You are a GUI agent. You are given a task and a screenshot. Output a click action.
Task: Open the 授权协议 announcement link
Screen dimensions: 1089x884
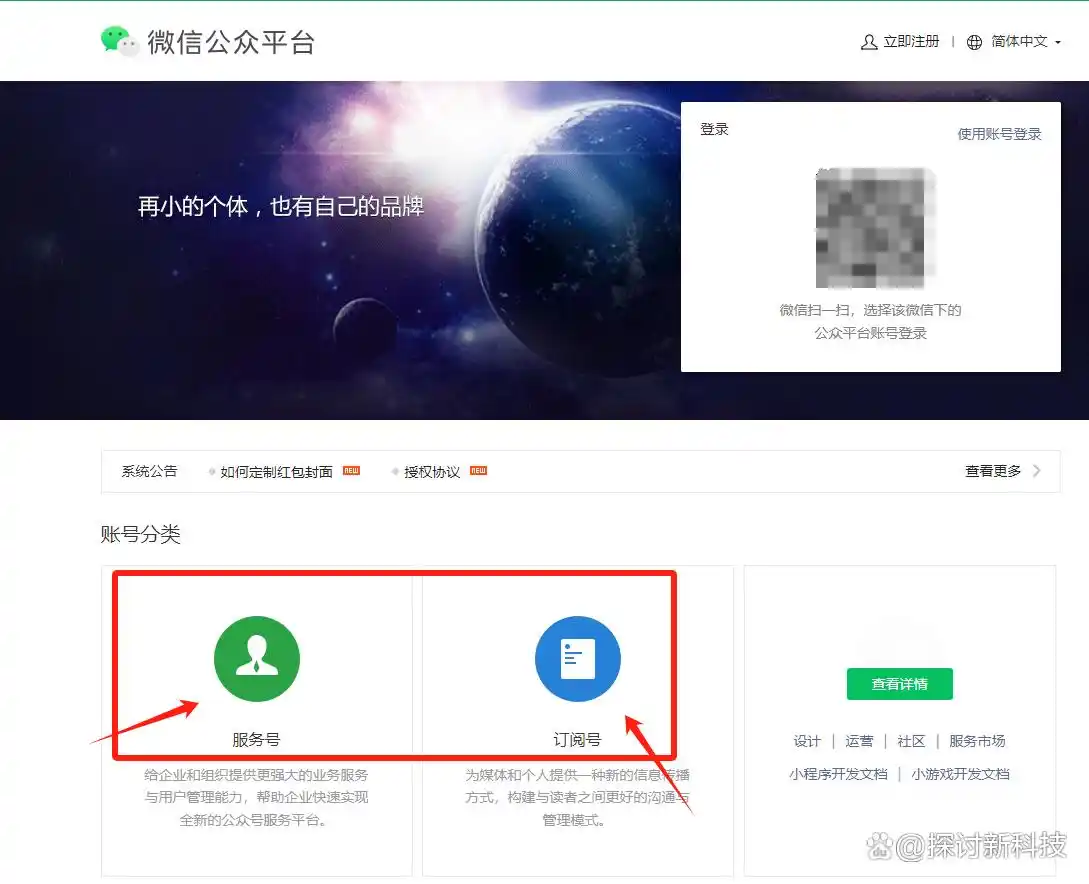click(432, 472)
